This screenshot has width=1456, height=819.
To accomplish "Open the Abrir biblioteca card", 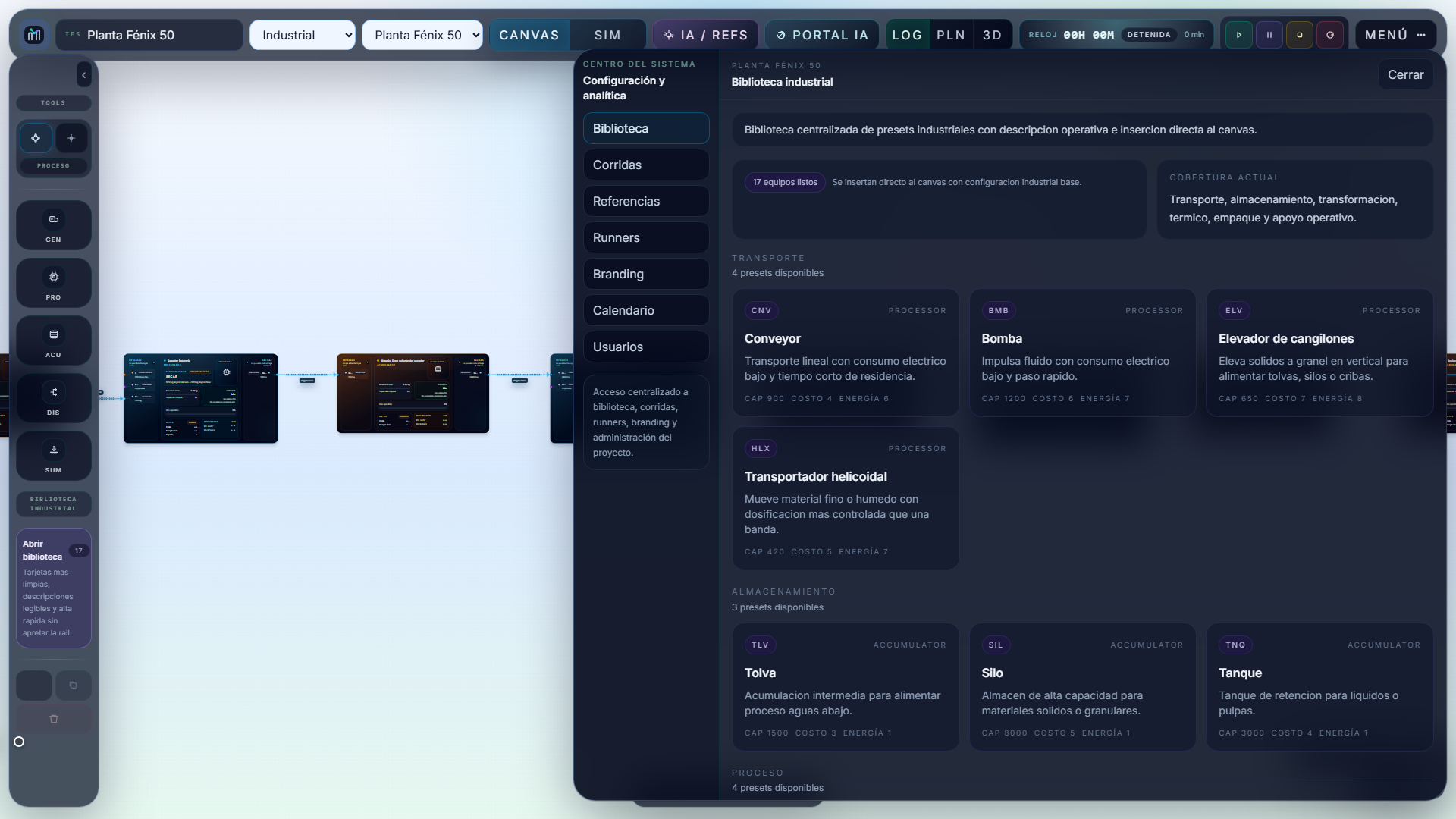I will [53, 588].
